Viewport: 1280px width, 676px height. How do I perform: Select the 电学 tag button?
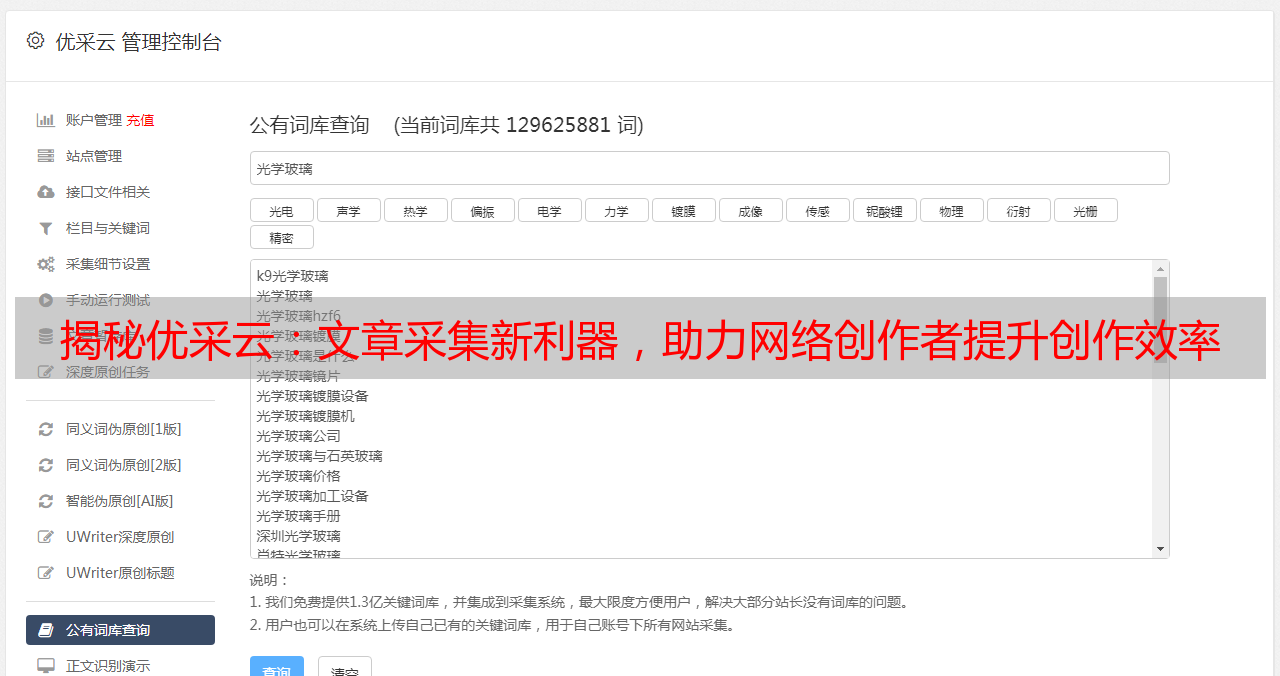[549, 210]
